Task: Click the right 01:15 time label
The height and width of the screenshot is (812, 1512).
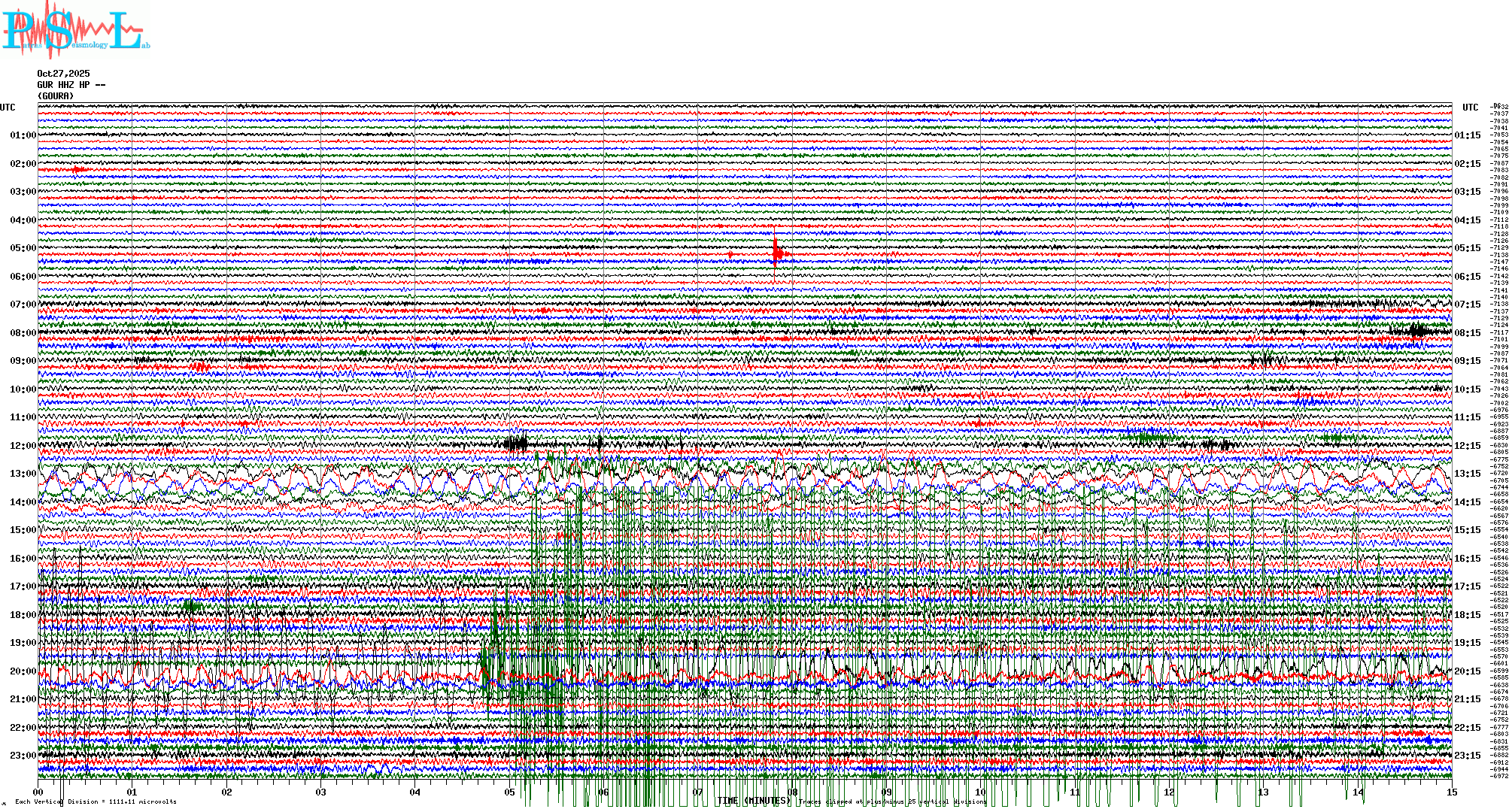Action: coord(1467,135)
